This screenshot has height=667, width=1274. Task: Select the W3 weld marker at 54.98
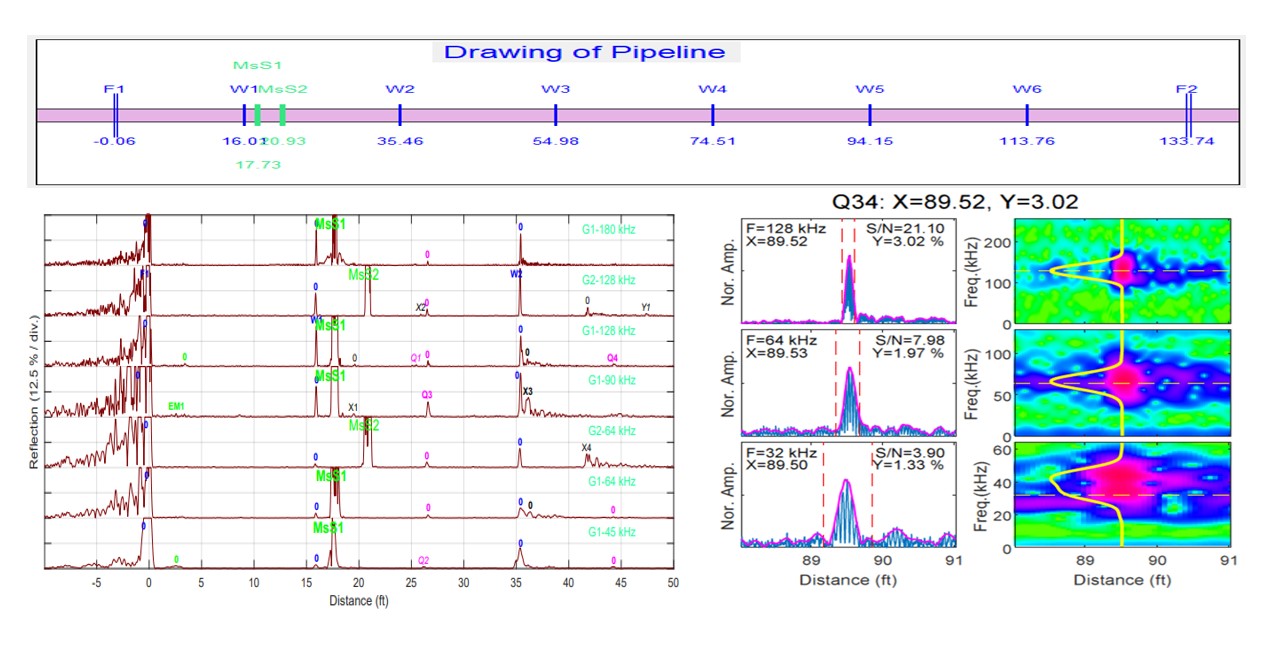[x=556, y=114]
